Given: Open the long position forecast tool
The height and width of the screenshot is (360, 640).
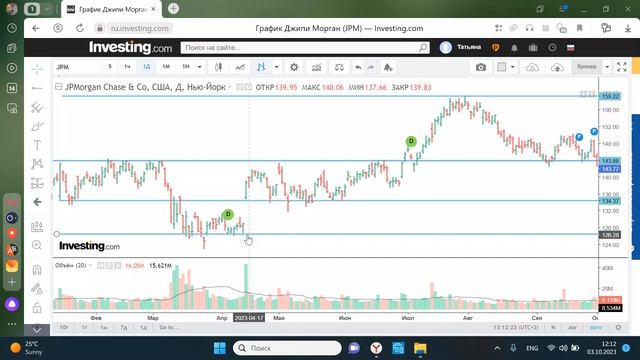Looking at the screenshot, I should point(37,227).
